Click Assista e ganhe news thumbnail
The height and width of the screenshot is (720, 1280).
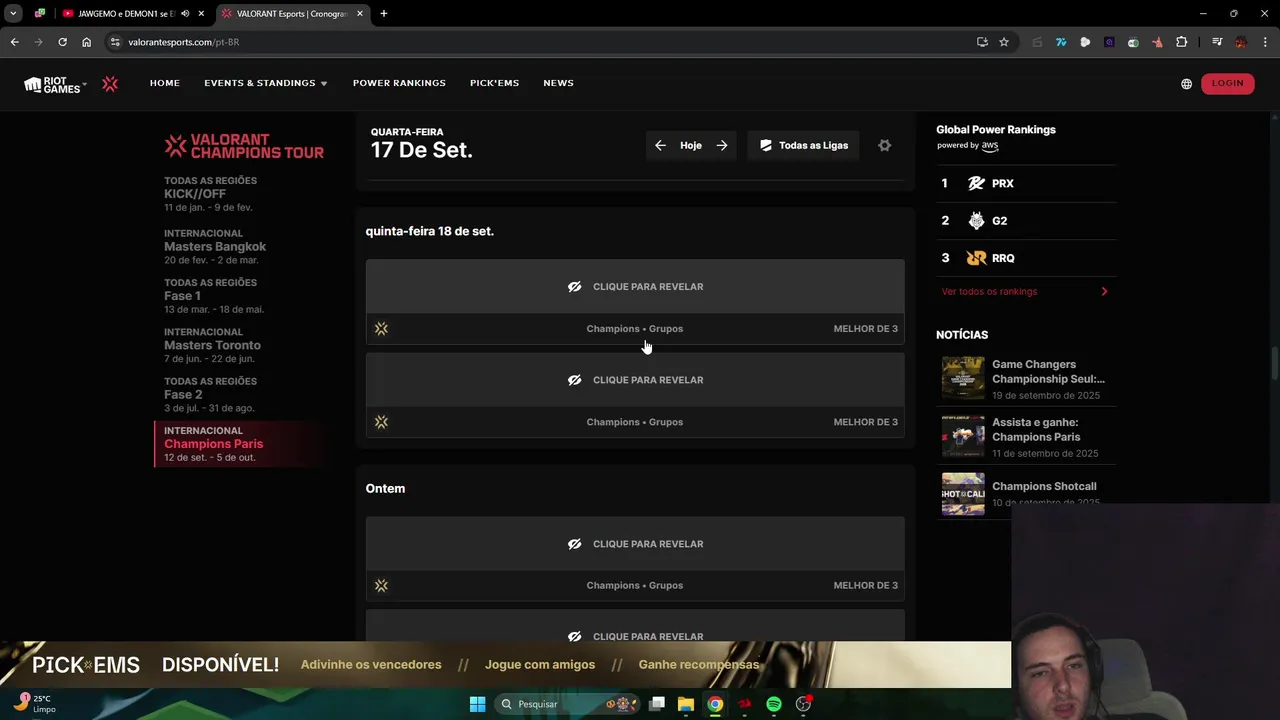963,437
